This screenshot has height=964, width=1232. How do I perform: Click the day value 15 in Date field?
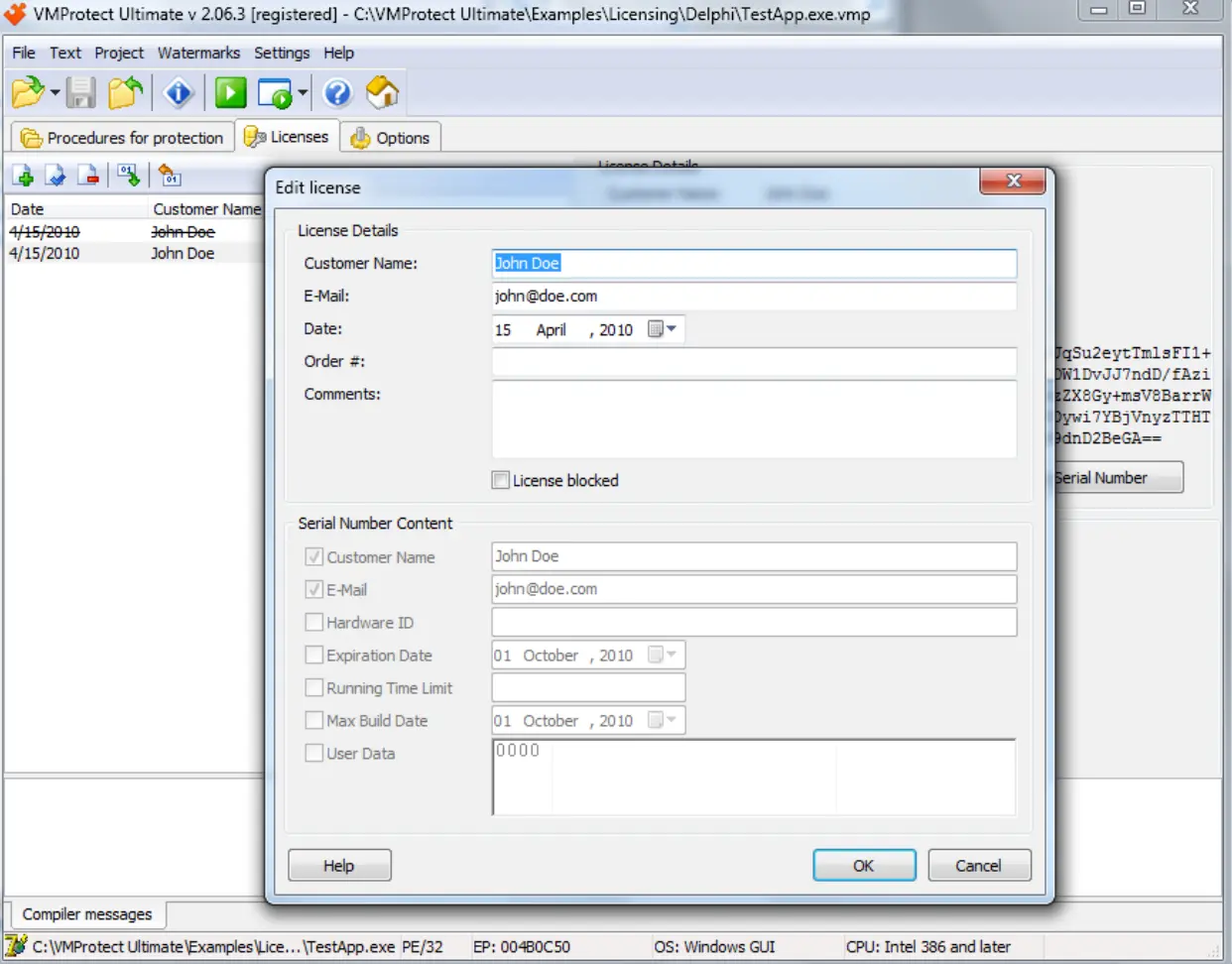click(x=503, y=329)
